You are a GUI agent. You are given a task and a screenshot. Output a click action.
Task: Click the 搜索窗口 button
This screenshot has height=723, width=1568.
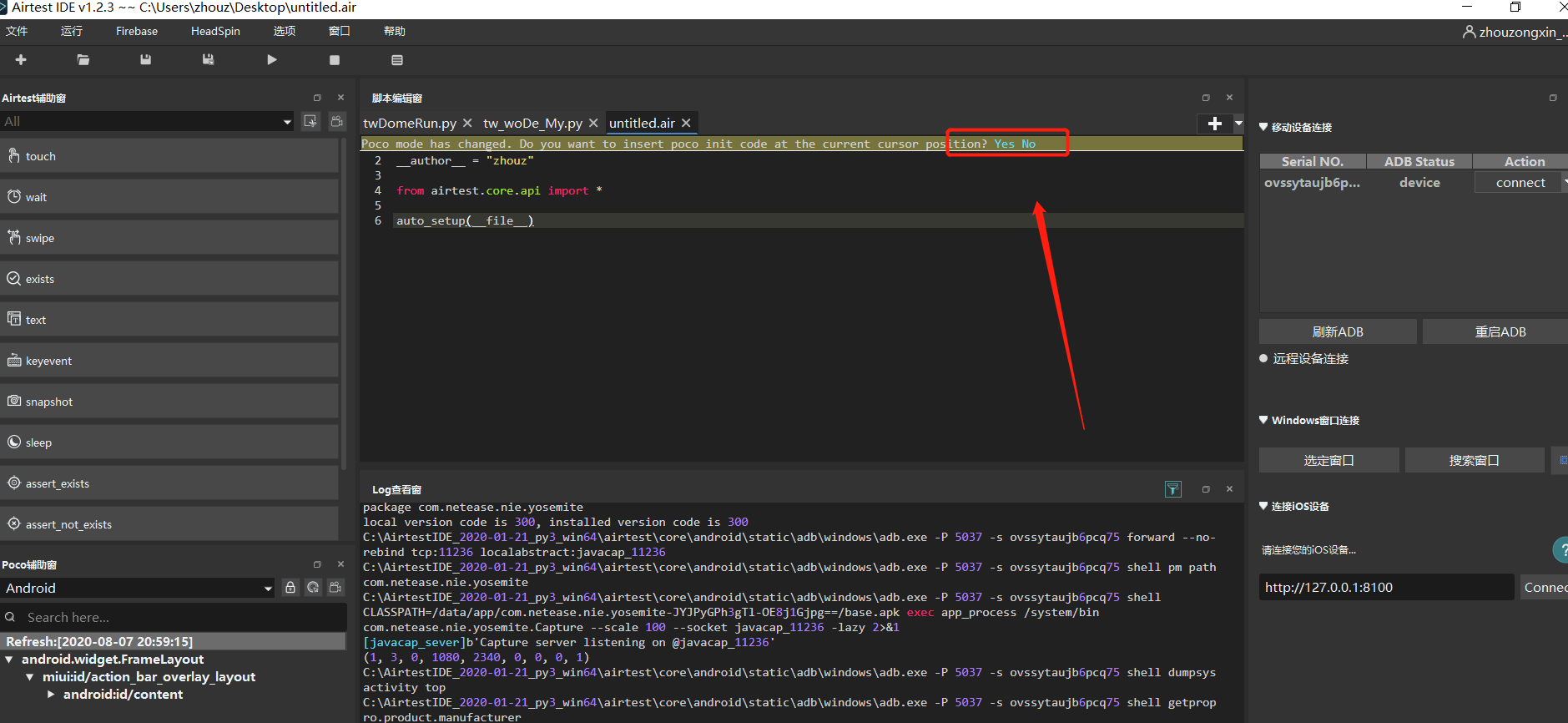point(1475,460)
